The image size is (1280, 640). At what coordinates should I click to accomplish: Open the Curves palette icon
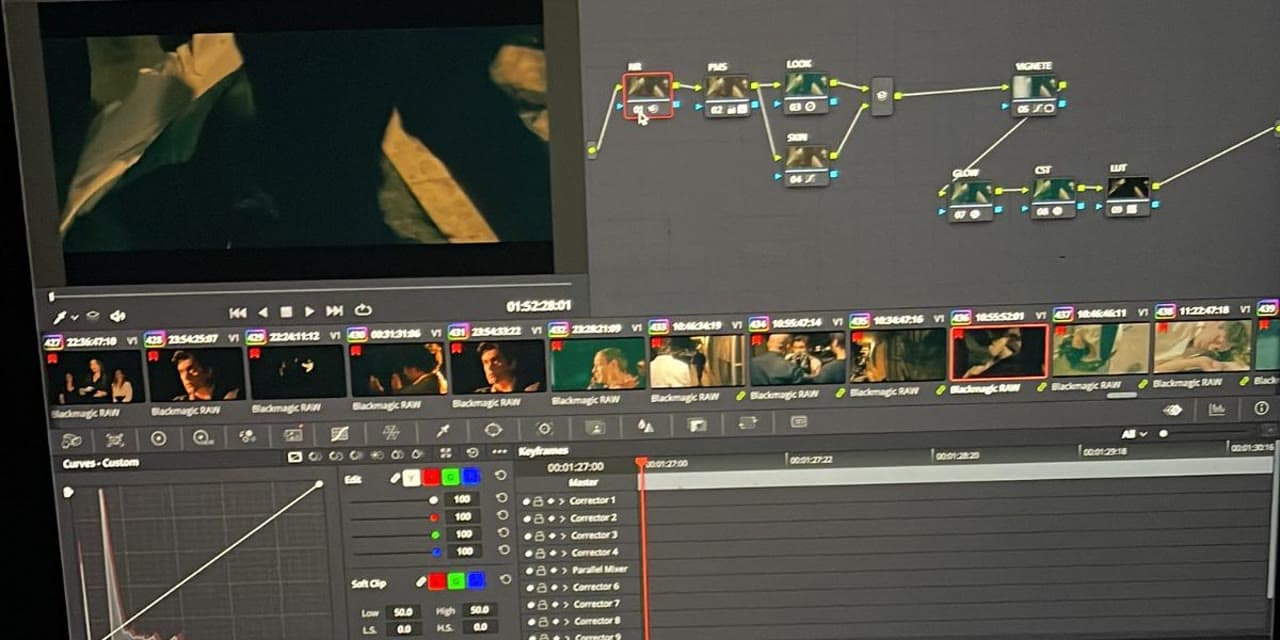coord(339,434)
